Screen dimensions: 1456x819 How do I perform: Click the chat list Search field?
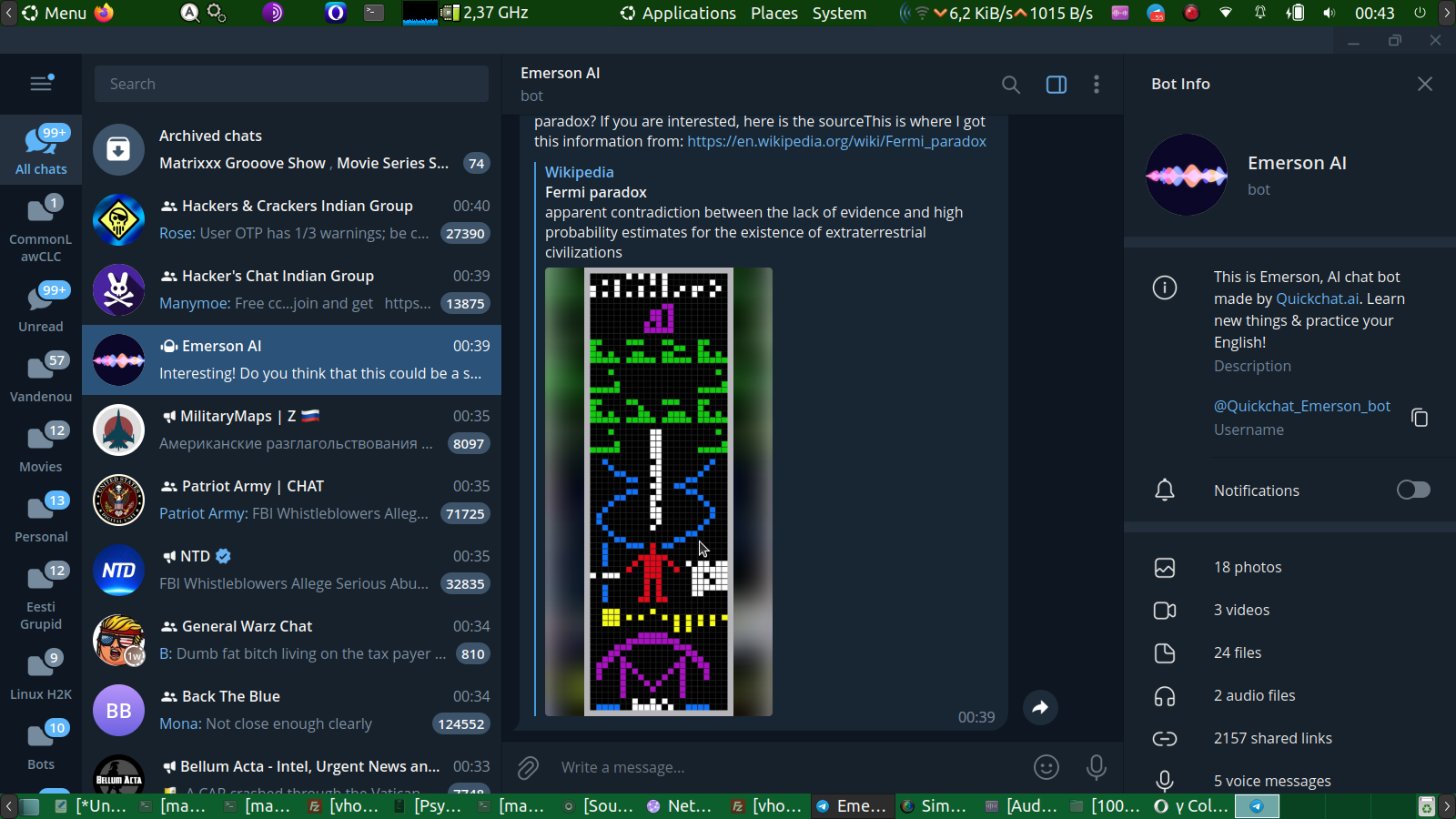tap(291, 84)
